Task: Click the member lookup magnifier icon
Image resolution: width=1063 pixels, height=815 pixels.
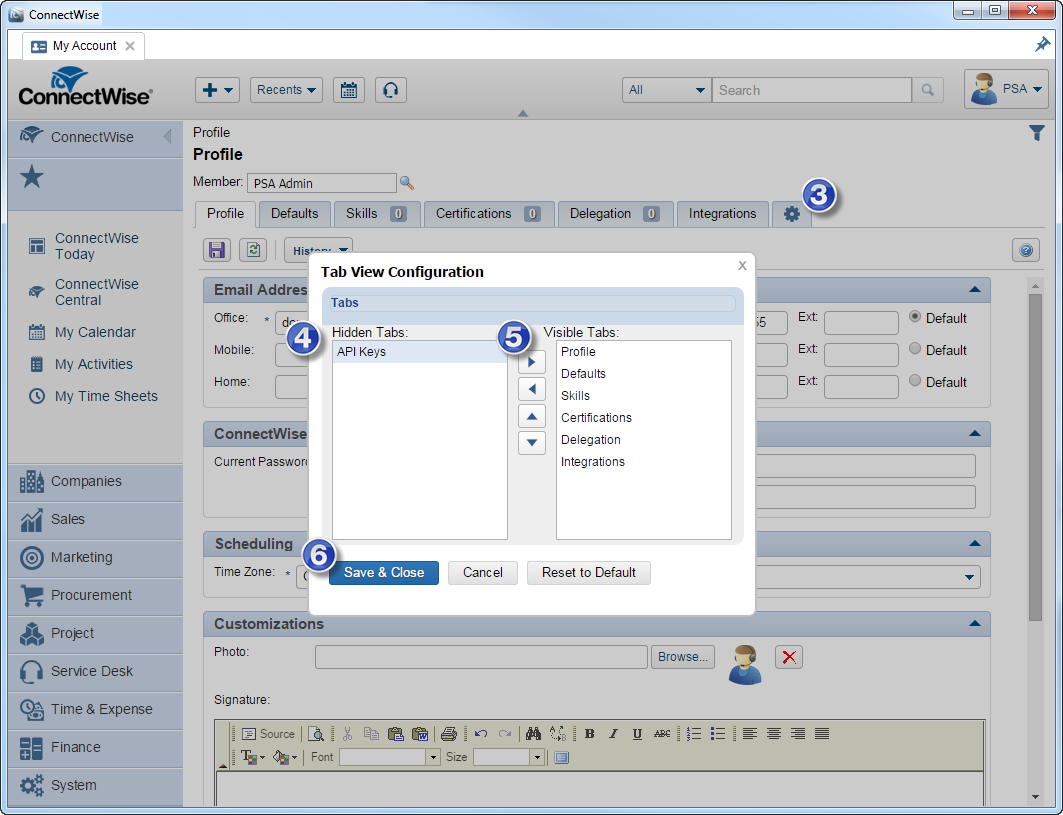Action: pyautogui.click(x=407, y=183)
